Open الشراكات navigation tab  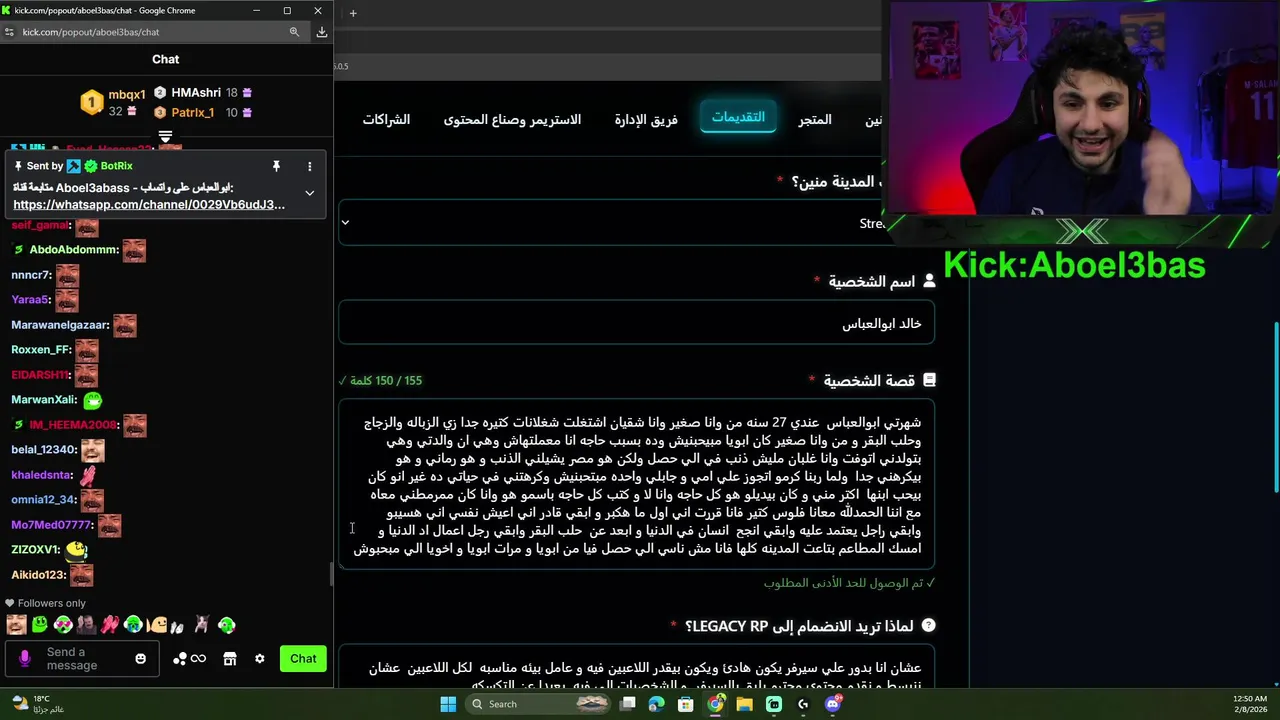(386, 120)
